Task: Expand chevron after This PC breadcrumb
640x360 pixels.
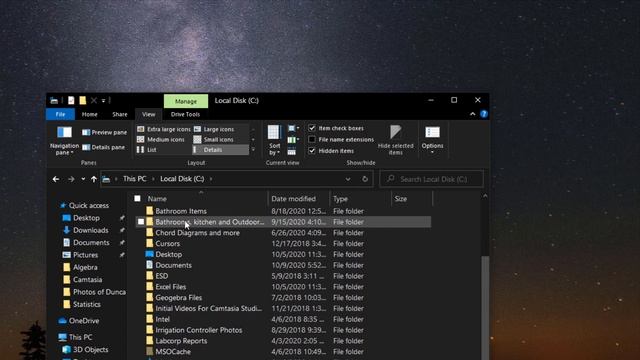Action: coord(153,179)
